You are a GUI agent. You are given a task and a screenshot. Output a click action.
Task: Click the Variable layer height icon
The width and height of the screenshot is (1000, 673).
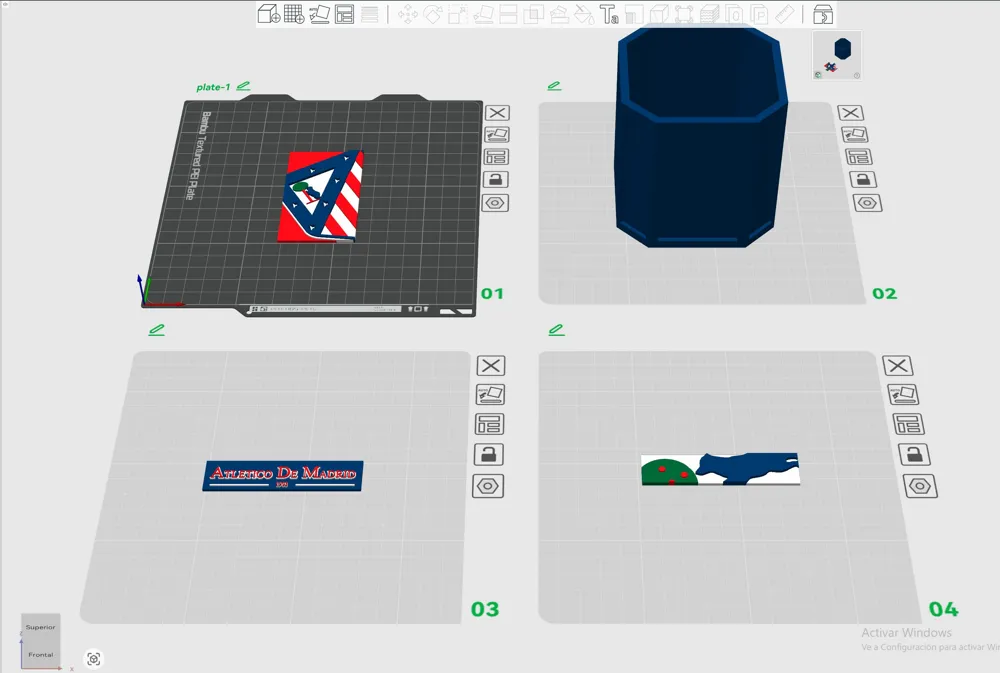pos(369,13)
